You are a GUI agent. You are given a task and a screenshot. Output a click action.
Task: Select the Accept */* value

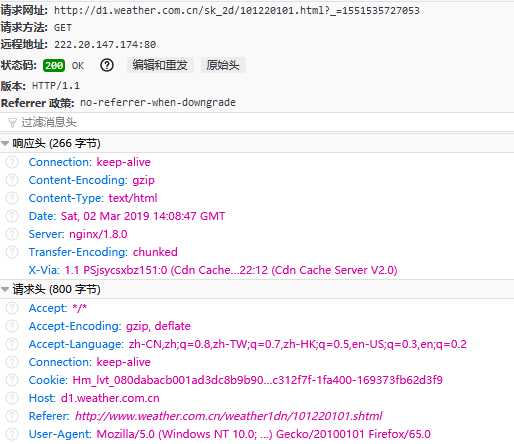click(x=79, y=308)
